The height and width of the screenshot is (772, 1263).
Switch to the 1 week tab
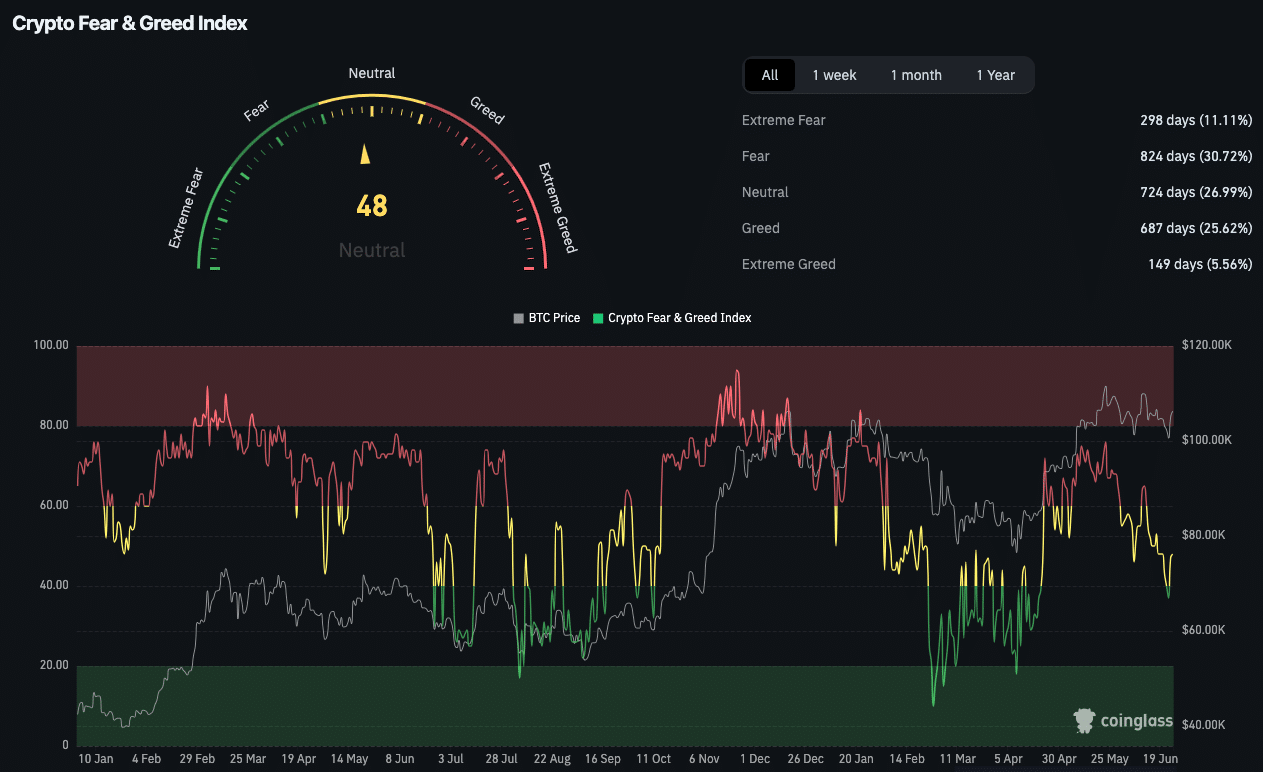pos(834,75)
